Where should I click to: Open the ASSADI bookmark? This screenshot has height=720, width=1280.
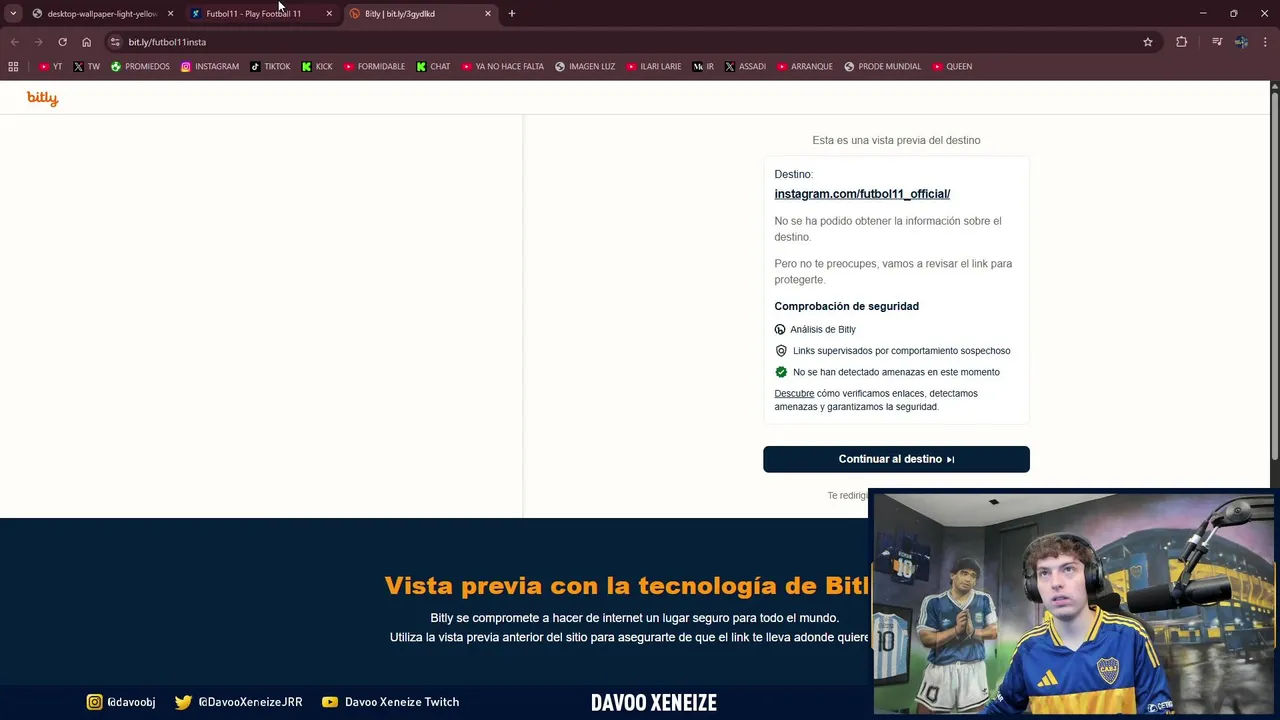point(745,67)
